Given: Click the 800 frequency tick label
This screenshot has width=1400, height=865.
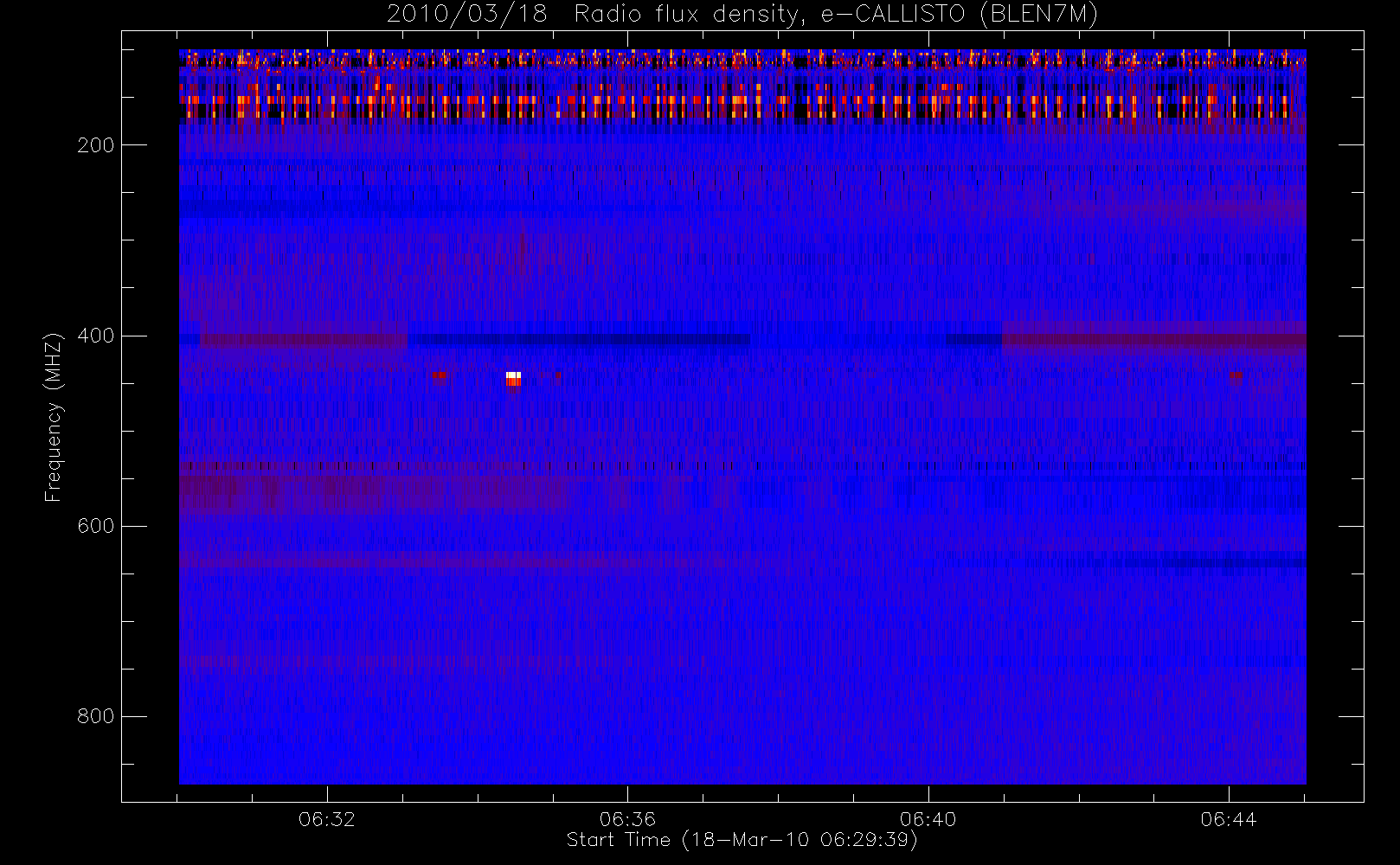Looking at the screenshot, I should pos(95,716).
